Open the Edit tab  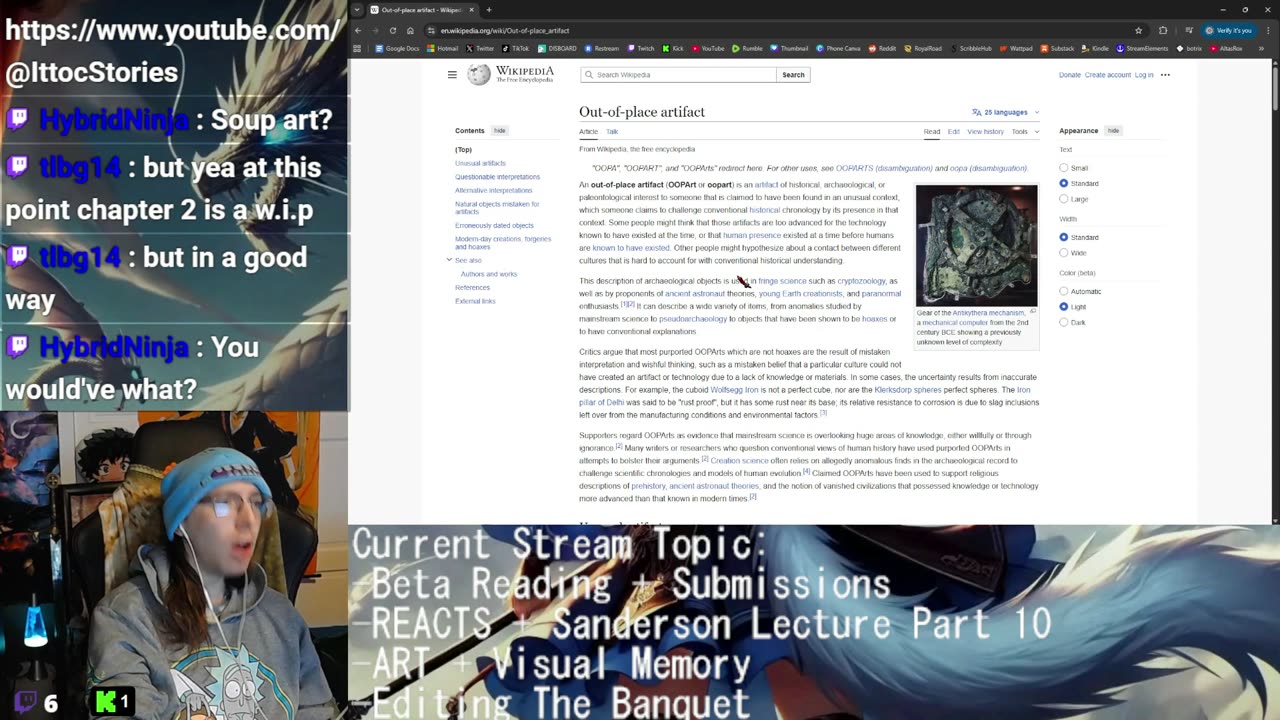(953, 131)
